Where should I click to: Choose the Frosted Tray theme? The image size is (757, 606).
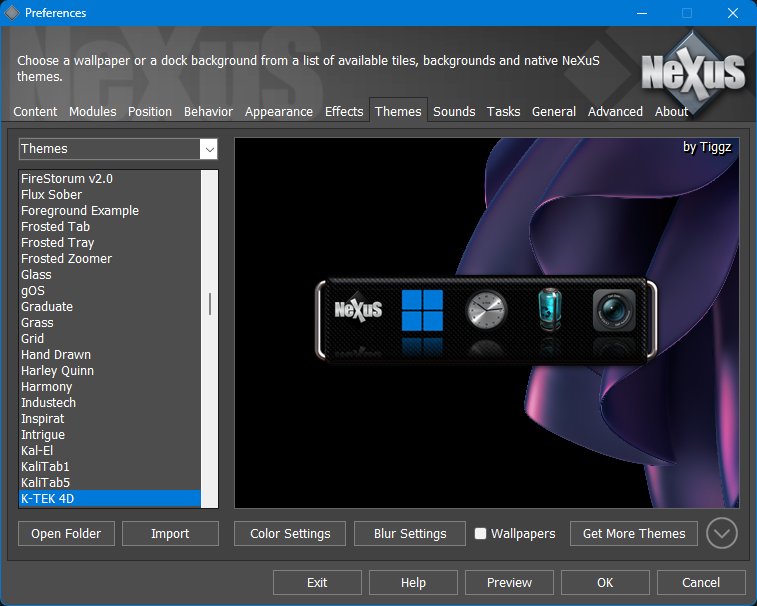click(x=110, y=242)
